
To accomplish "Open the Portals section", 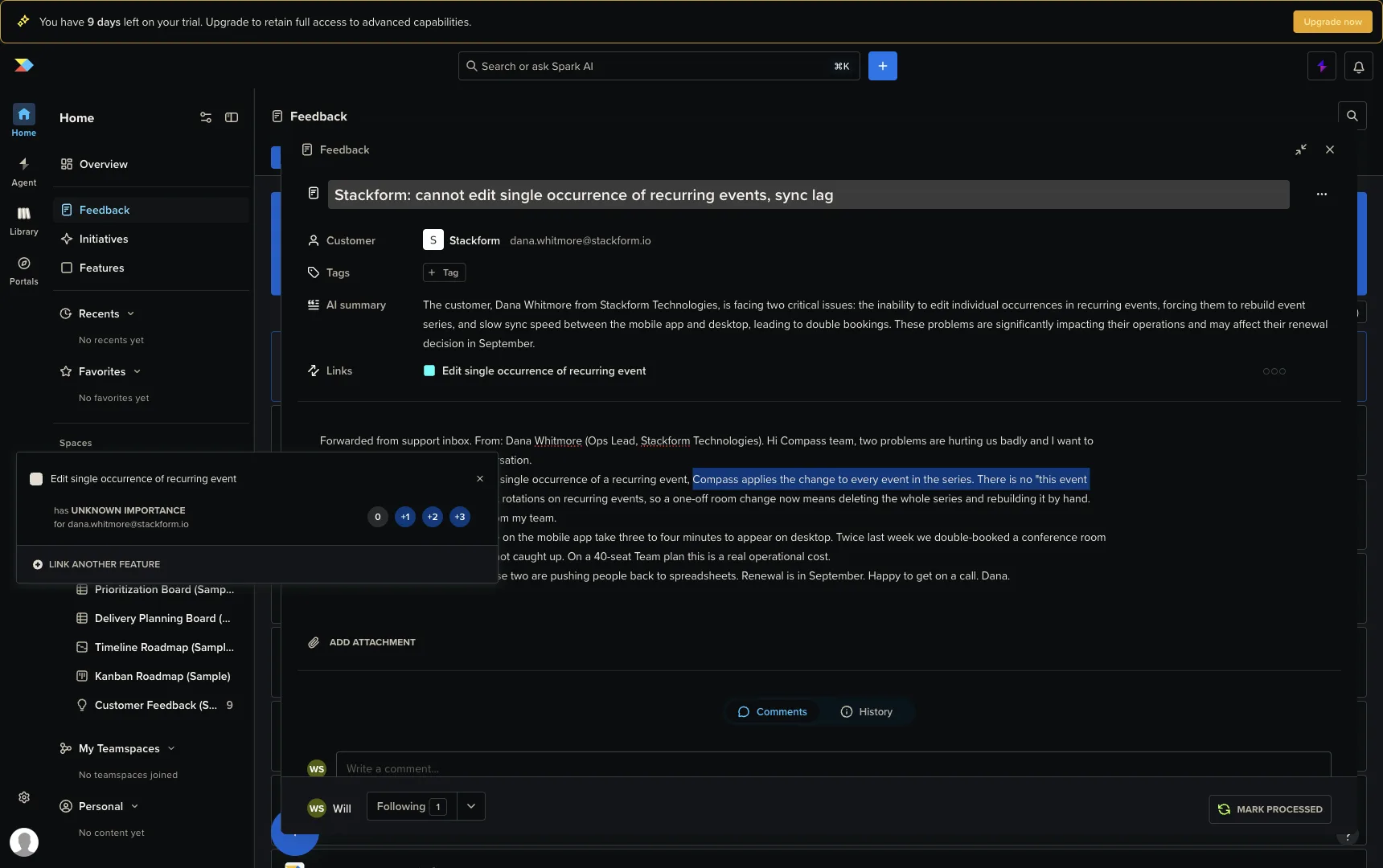I will tap(24, 271).
